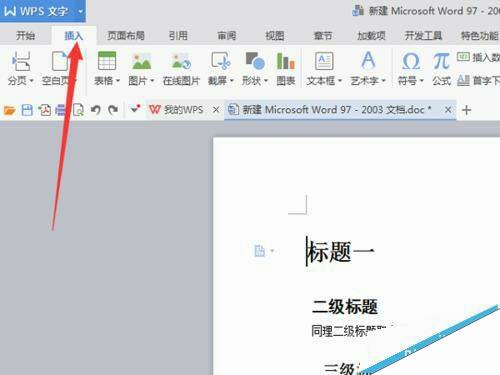The width and height of the screenshot is (500, 375).
Task: Expand the 艺术字 dropdown arrow
Action: [x=384, y=81]
